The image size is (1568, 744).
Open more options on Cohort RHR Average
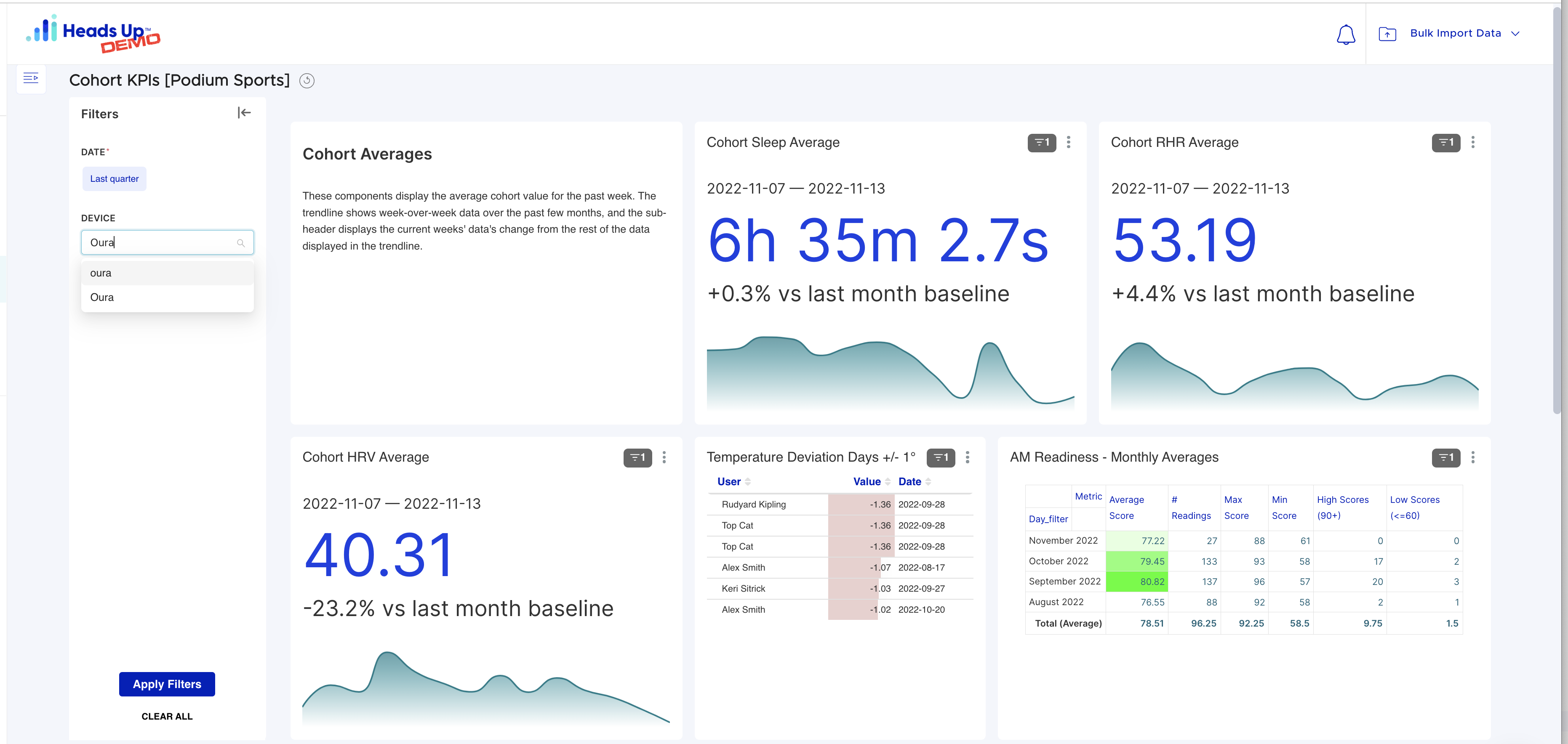[x=1473, y=142]
